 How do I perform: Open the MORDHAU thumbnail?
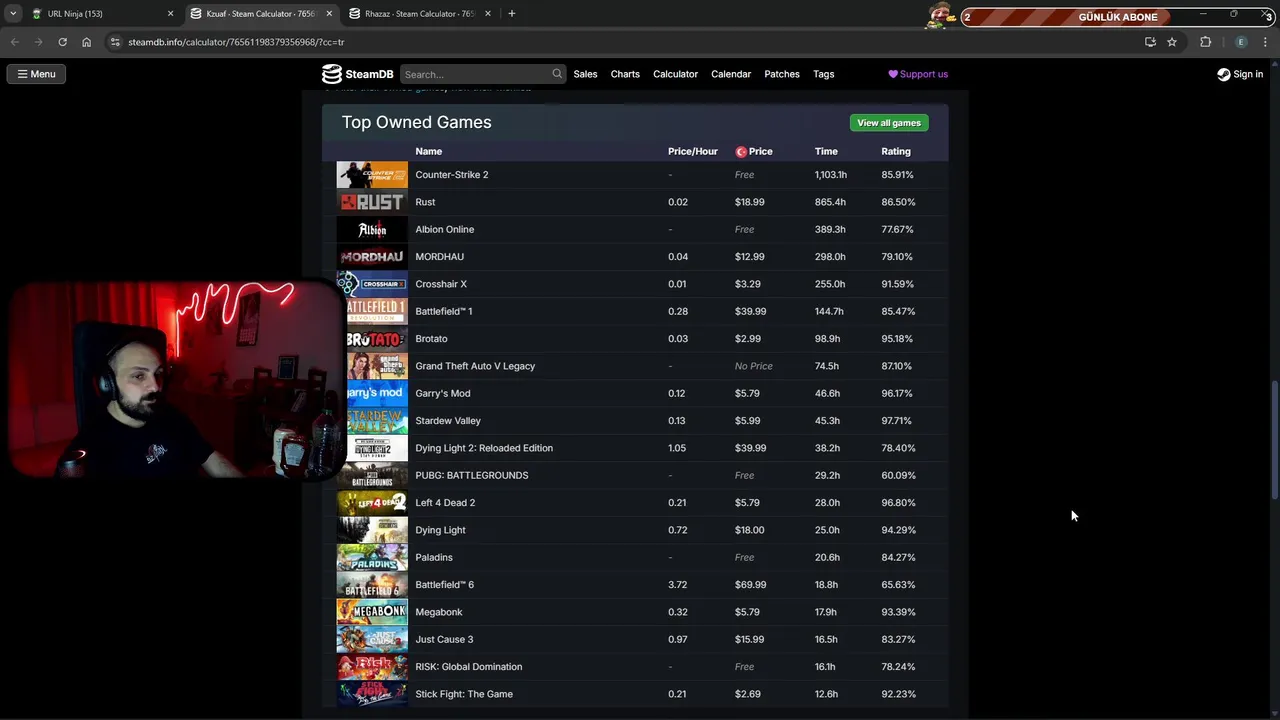coord(372,257)
